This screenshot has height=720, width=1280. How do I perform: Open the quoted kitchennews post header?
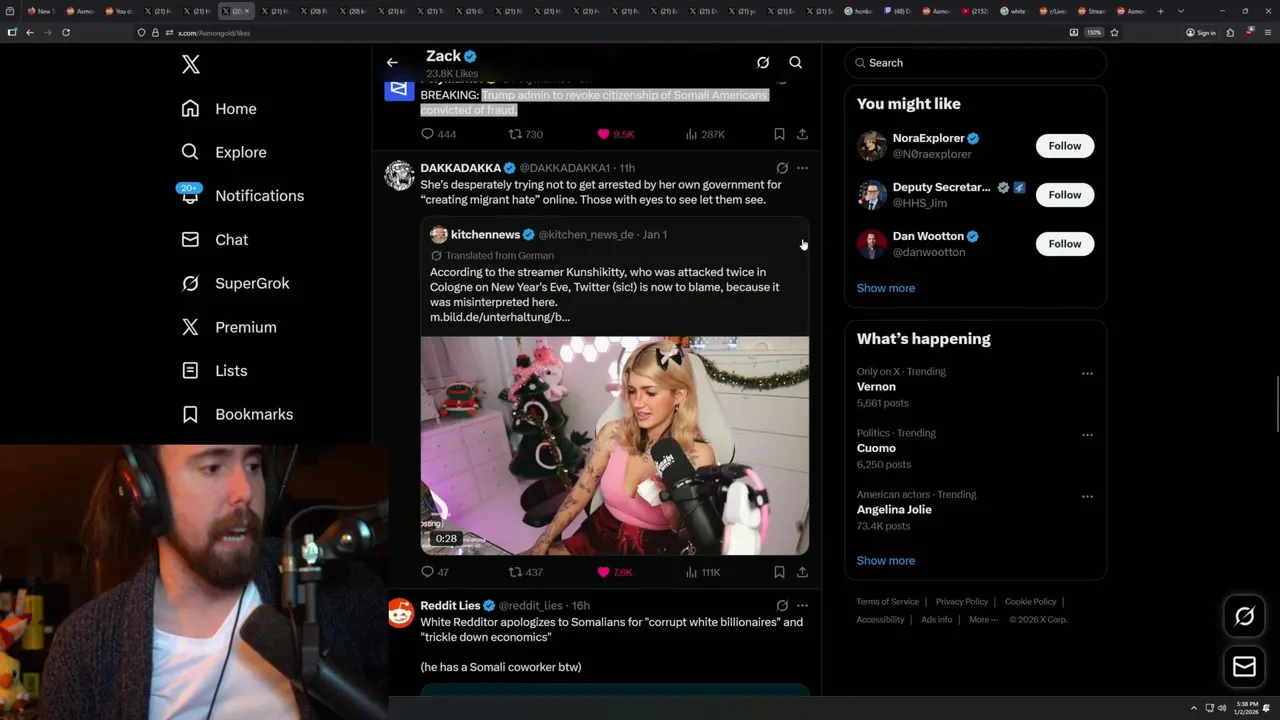[x=548, y=234]
